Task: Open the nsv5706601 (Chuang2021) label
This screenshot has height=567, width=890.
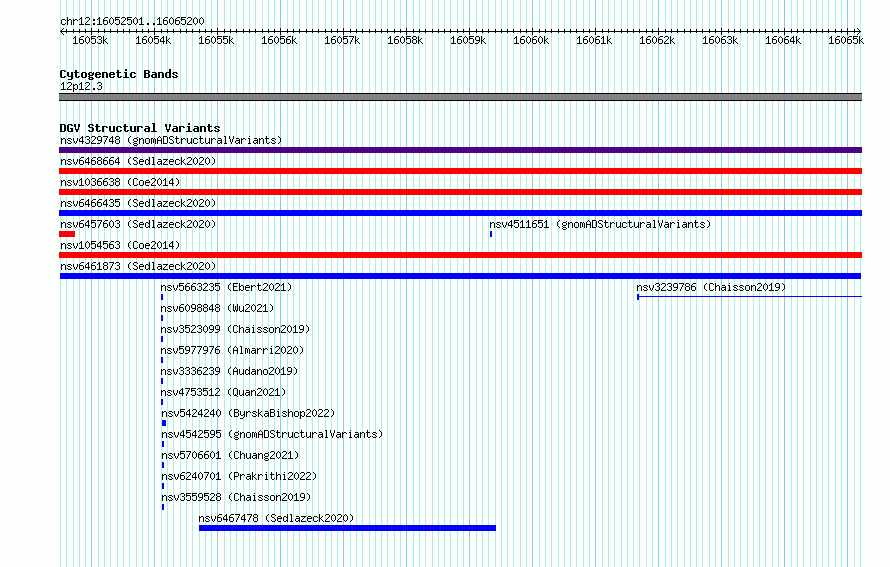Action: coord(230,455)
